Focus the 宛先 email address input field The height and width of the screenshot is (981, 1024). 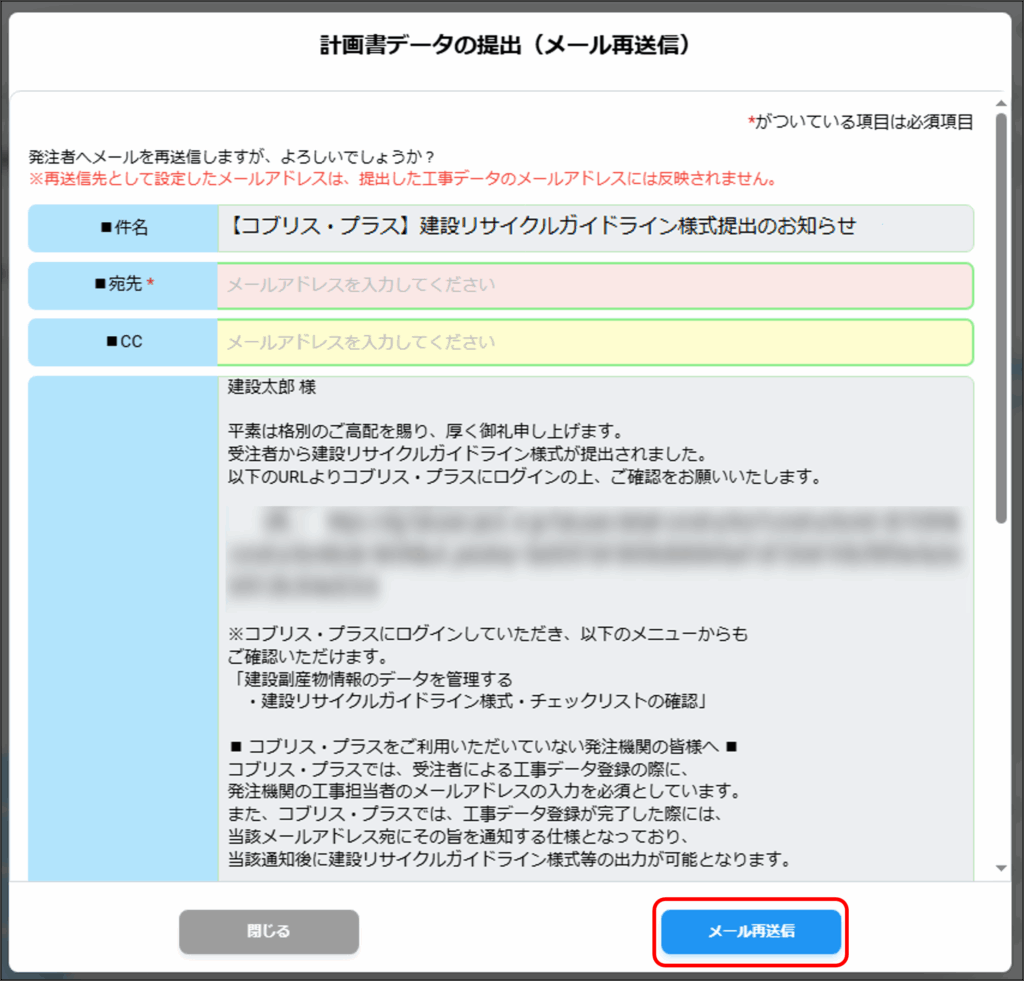point(594,286)
